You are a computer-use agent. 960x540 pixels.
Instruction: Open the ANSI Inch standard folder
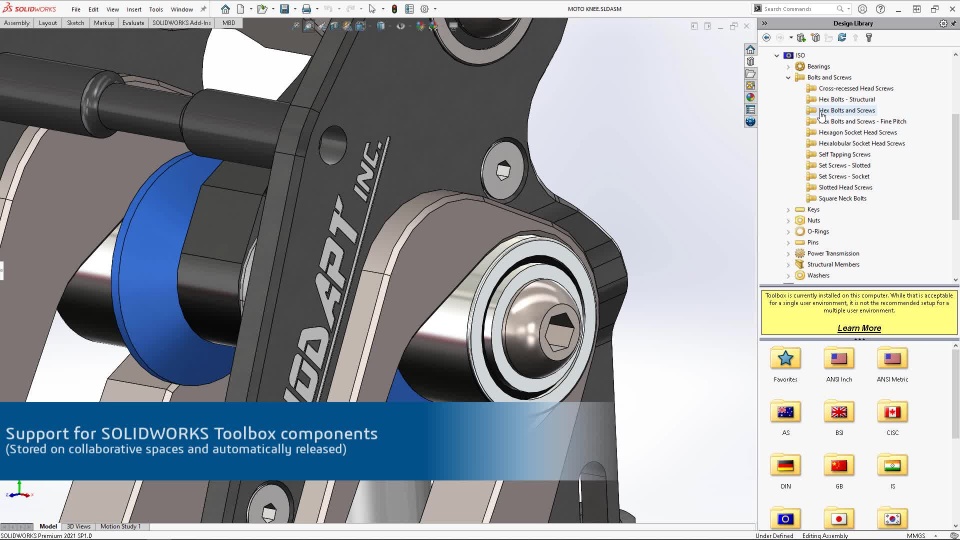[839, 366]
